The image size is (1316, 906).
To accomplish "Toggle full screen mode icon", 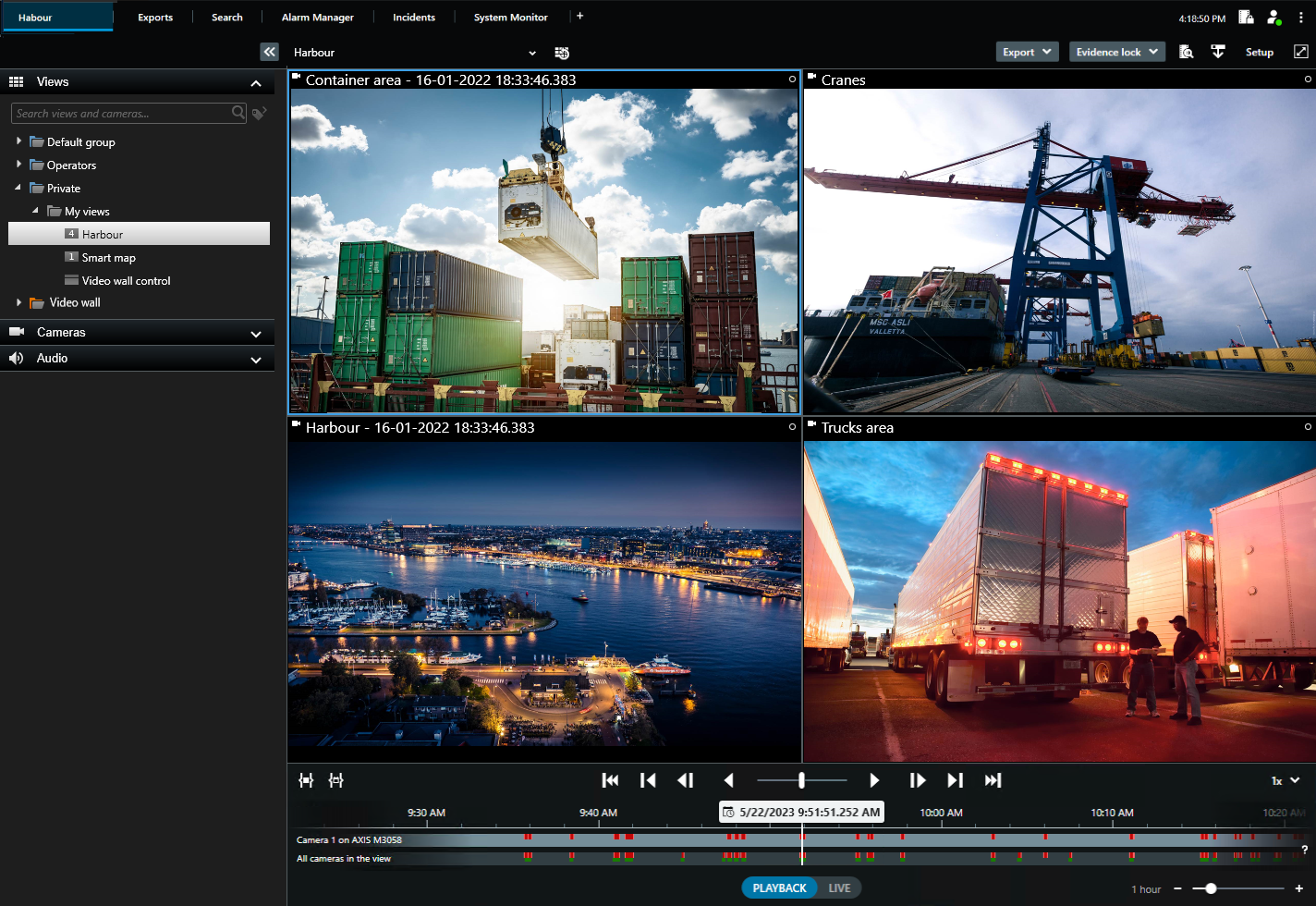I will click(1300, 52).
